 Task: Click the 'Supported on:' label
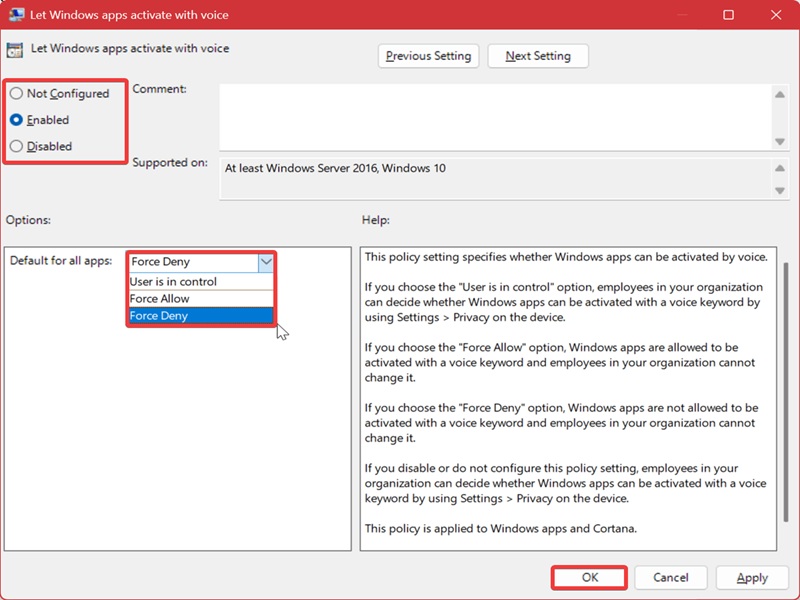point(170,163)
